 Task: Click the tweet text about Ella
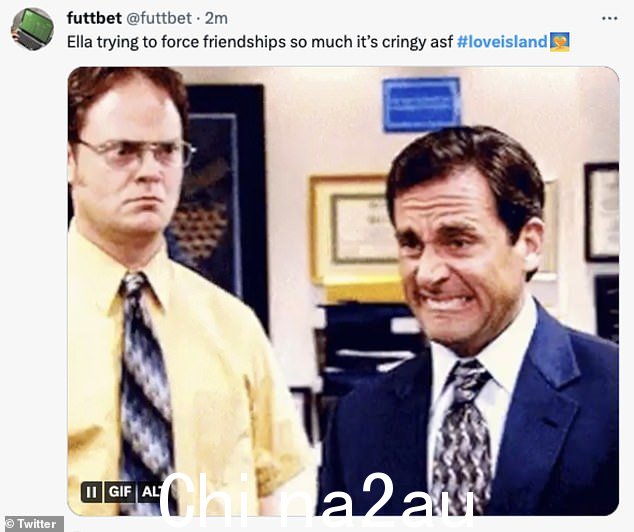tap(260, 42)
